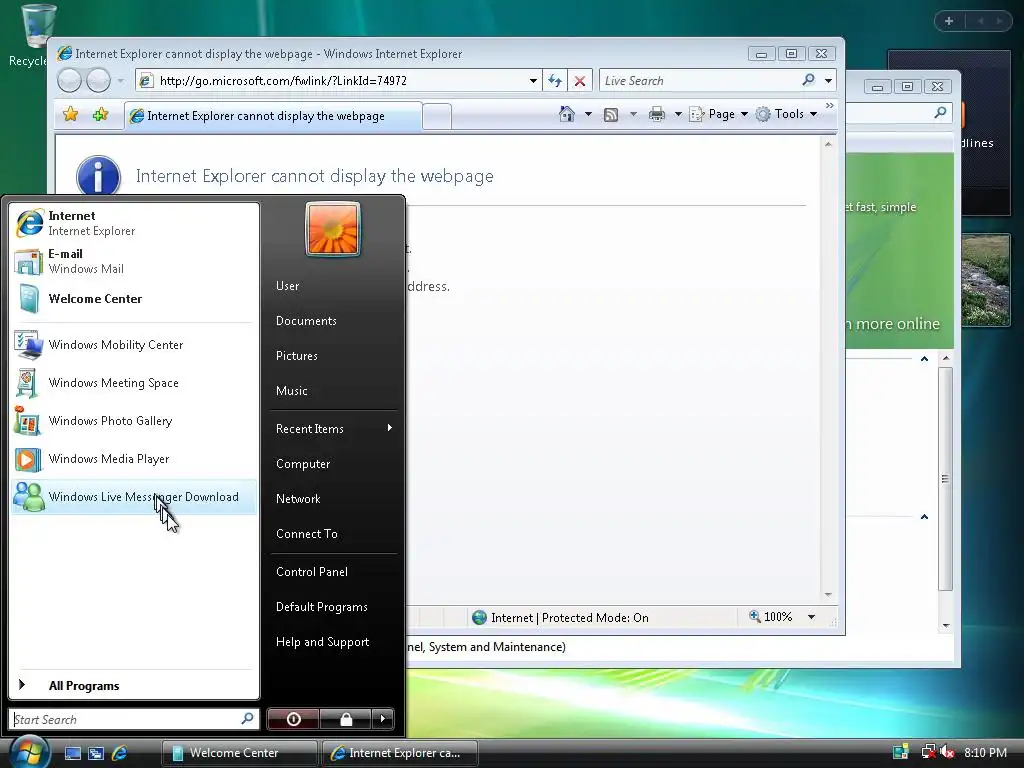Click Welcome Center search magnifier icon
The width and height of the screenshot is (1024, 768).
coord(940,112)
